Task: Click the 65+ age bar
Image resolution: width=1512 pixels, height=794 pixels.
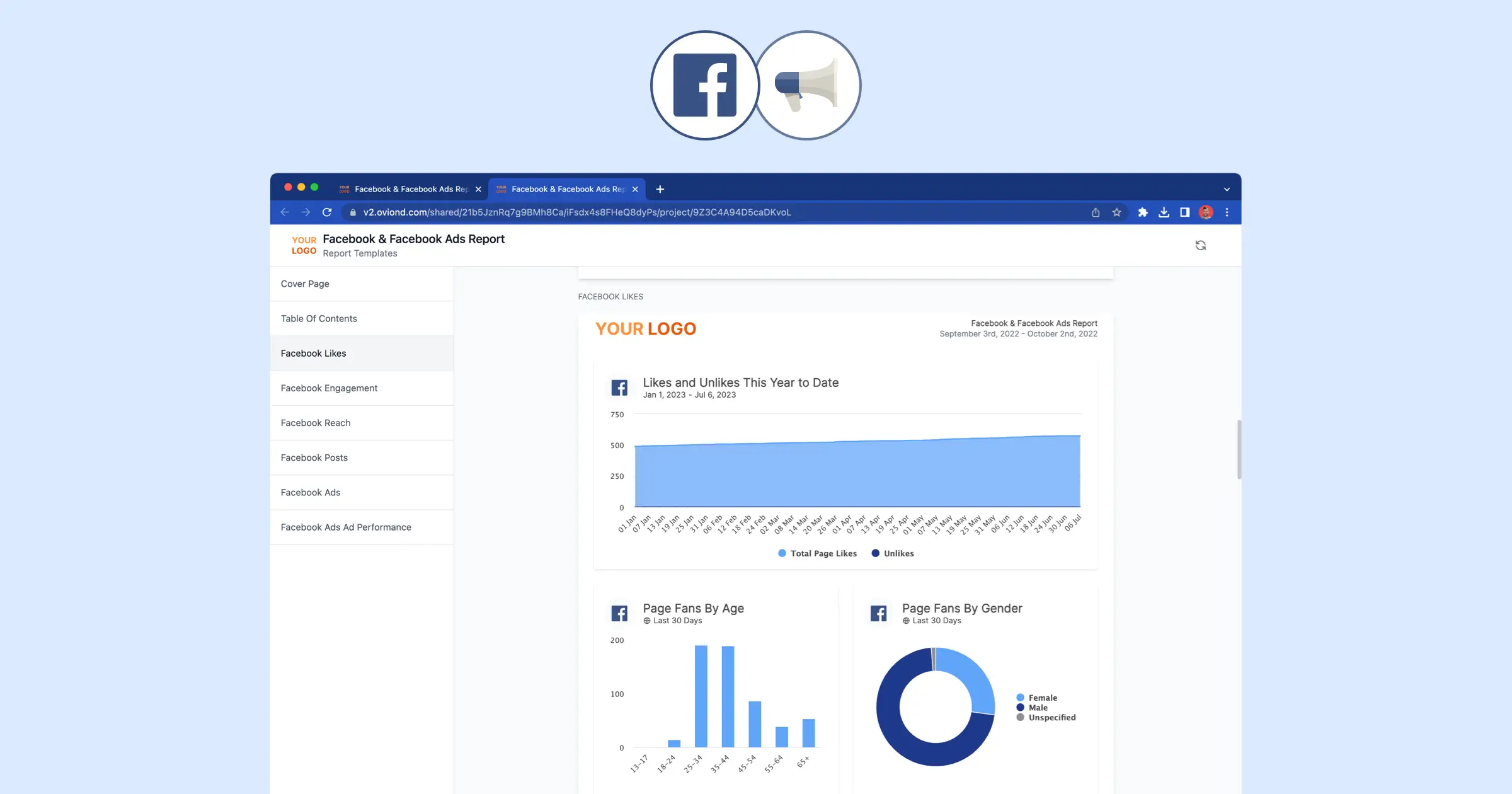Action: (808, 733)
